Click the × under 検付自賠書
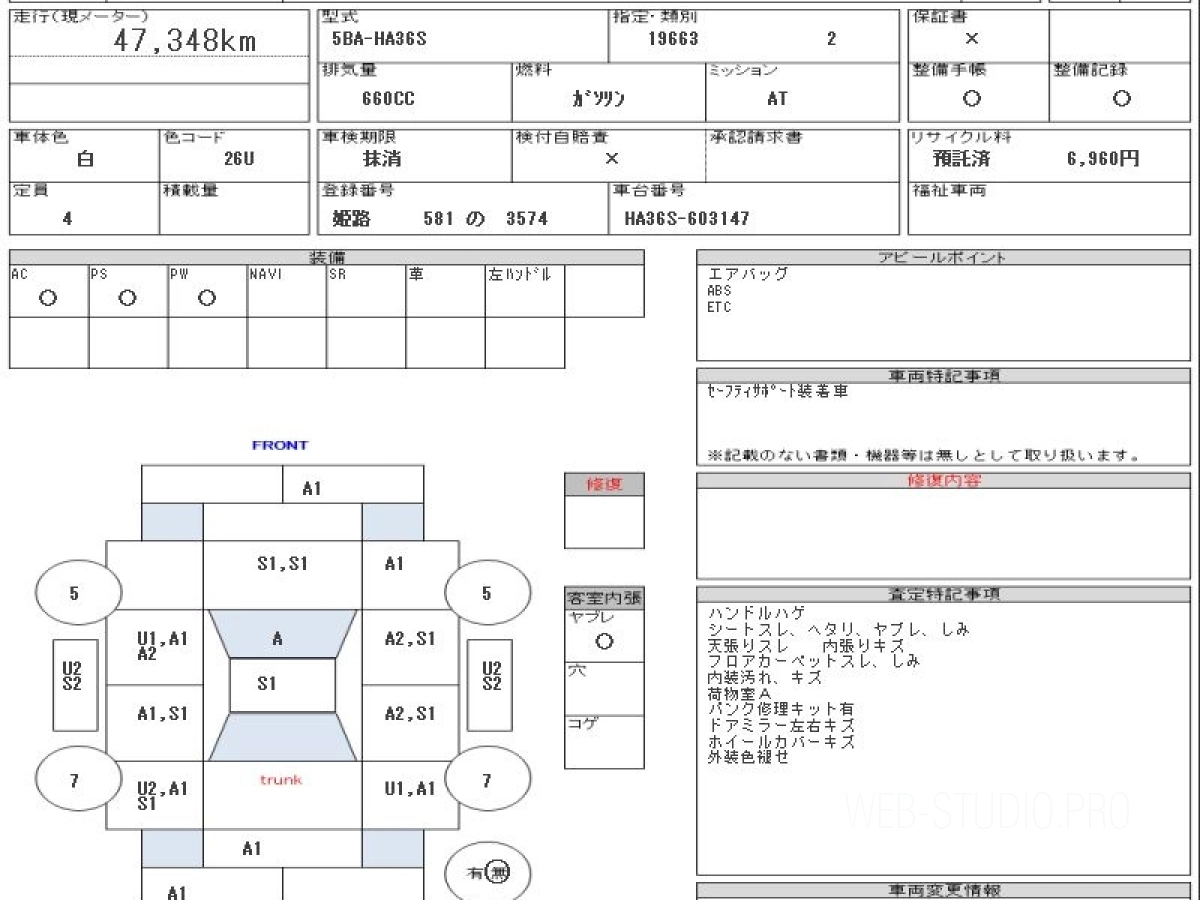 [x=611, y=159]
